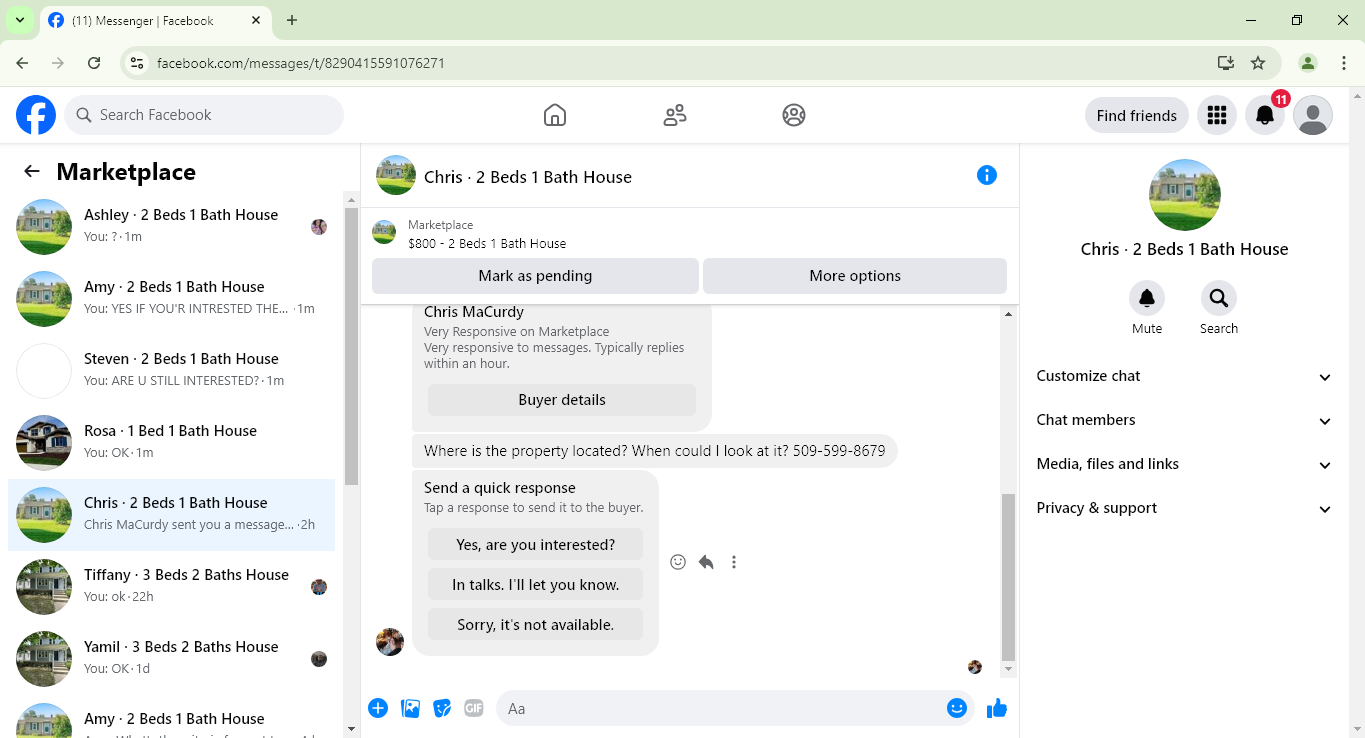The height and width of the screenshot is (738, 1365).
Task: Open More options for the listing
Action: (855, 276)
